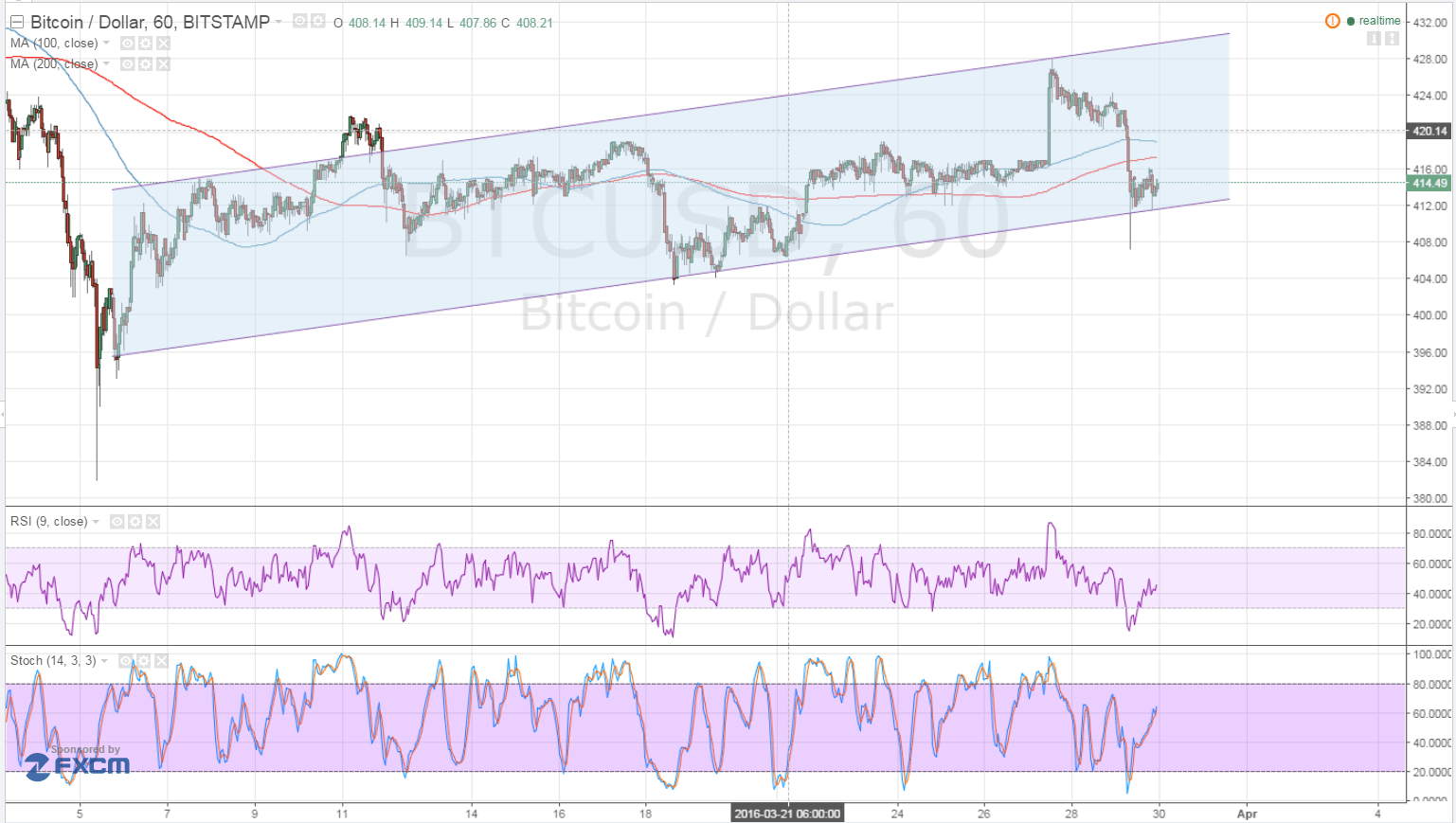Click the open value 408.14
Image resolution: width=1456 pixels, height=823 pixels.
tap(367, 23)
